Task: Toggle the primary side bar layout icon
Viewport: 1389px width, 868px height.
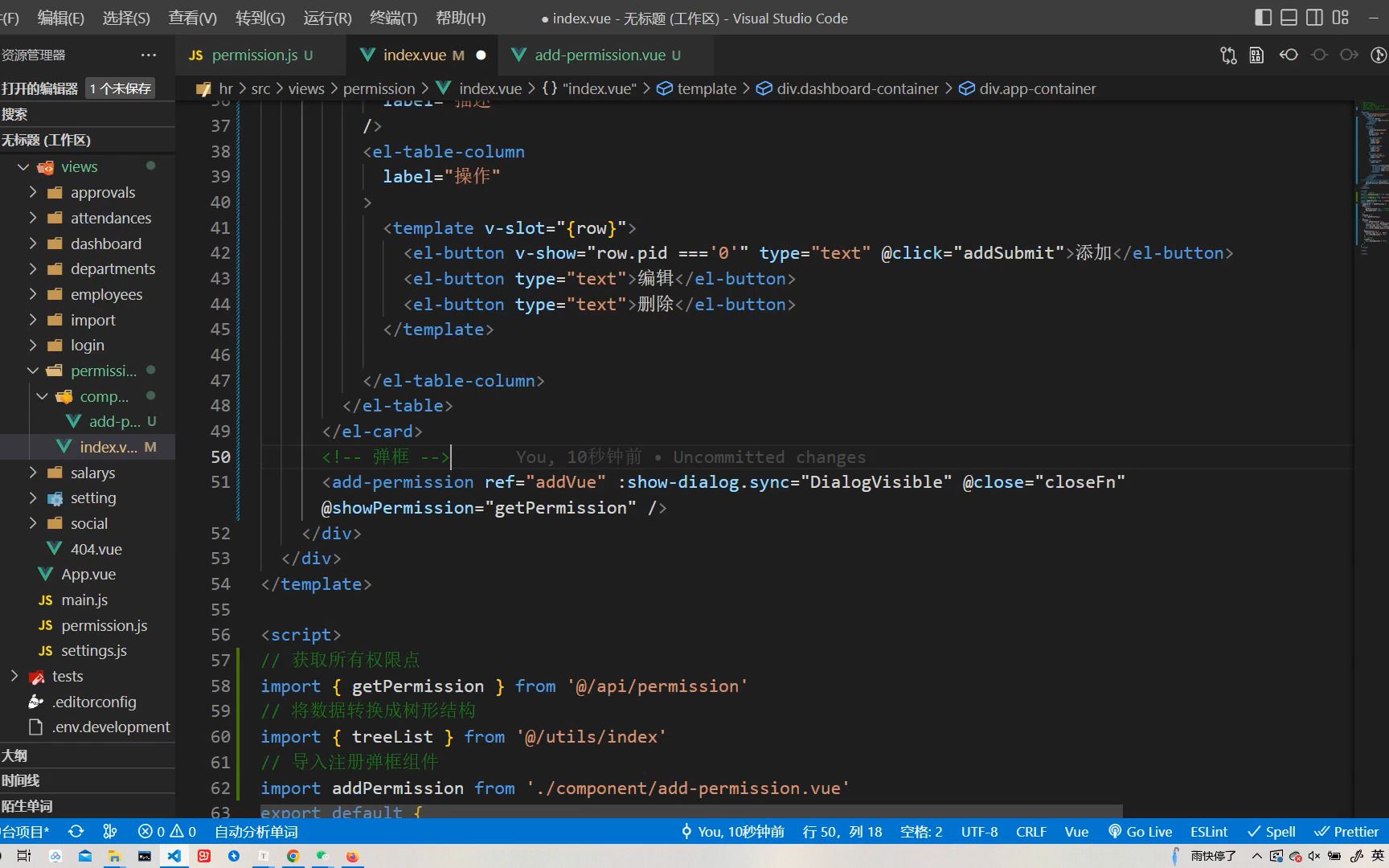Action: tap(1263, 18)
